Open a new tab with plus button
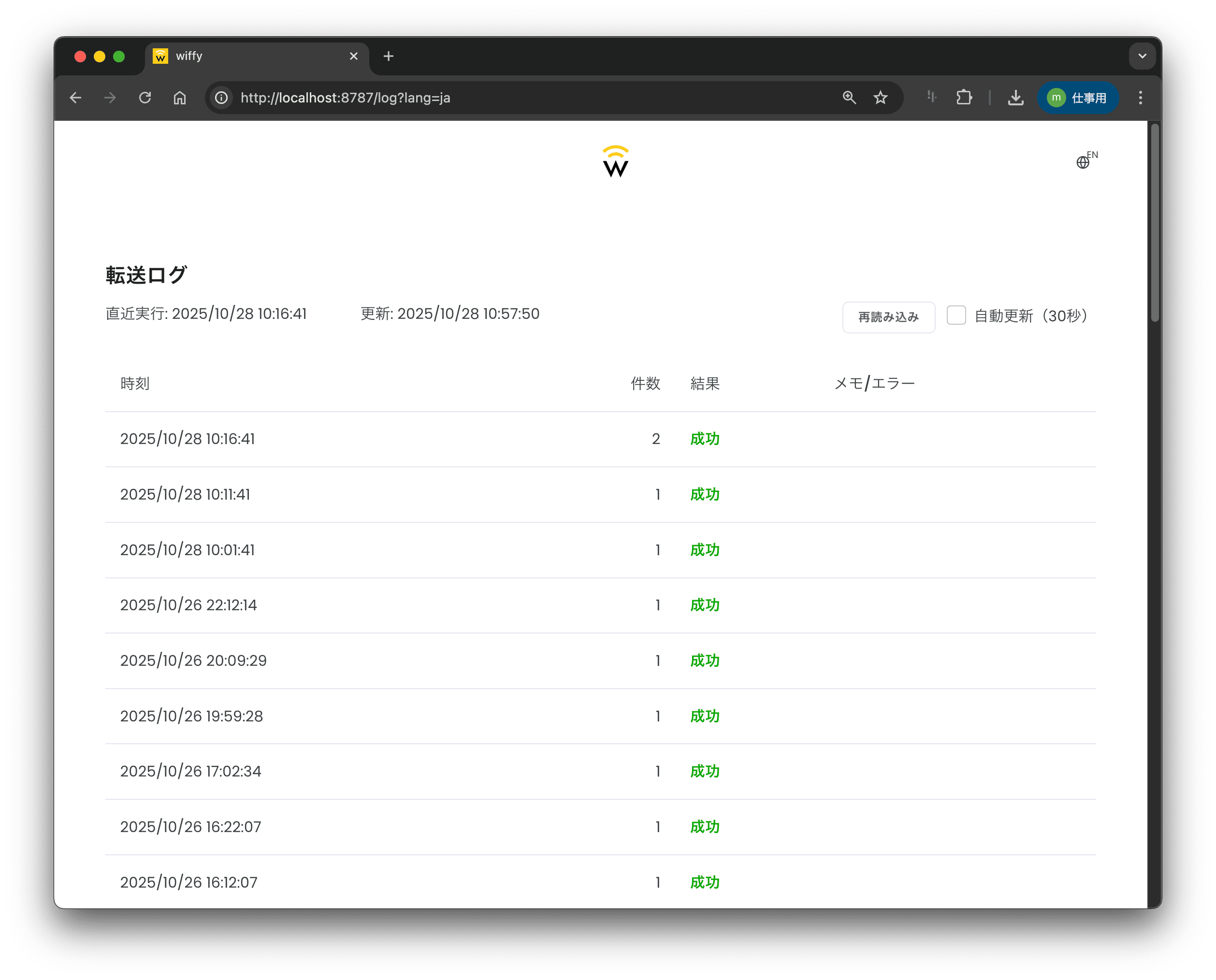This screenshot has height=980, width=1216. 388,56
